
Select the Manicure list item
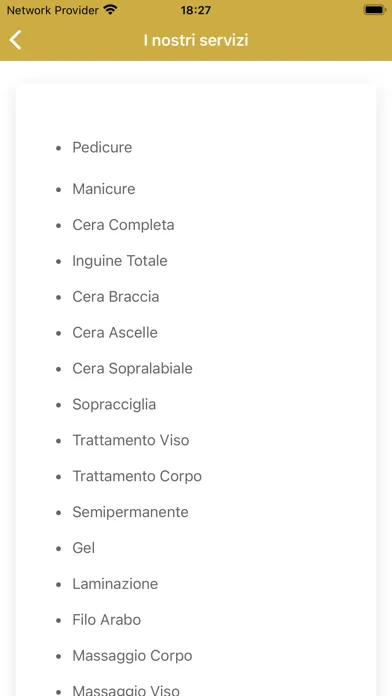click(x=104, y=189)
